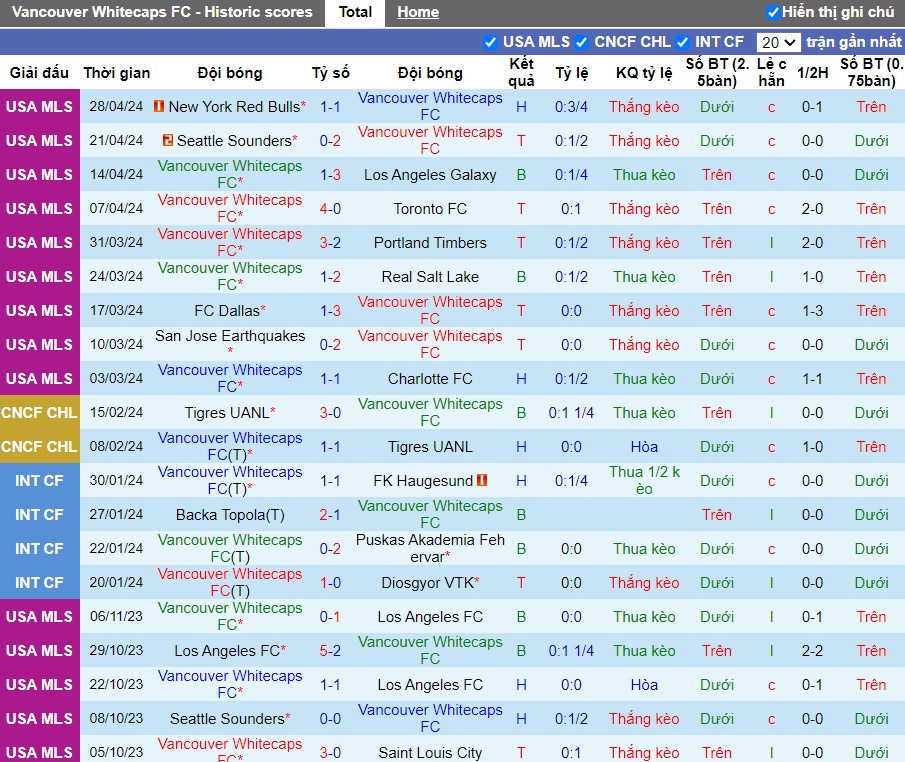Click the Vancouver Whitecaps FC - Historic scores title

pyautogui.click(x=162, y=12)
